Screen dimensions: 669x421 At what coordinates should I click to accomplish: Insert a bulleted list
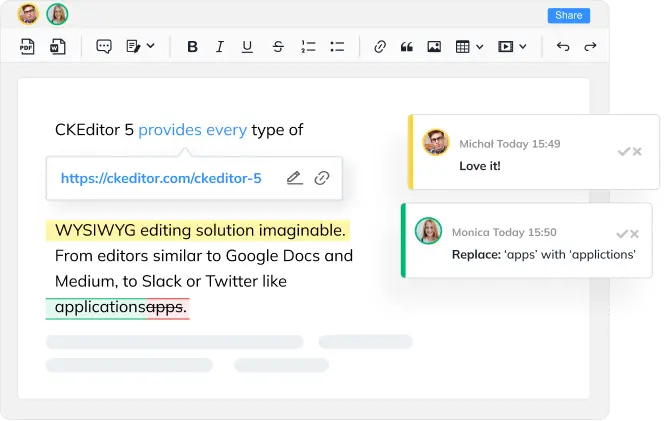click(x=337, y=46)
